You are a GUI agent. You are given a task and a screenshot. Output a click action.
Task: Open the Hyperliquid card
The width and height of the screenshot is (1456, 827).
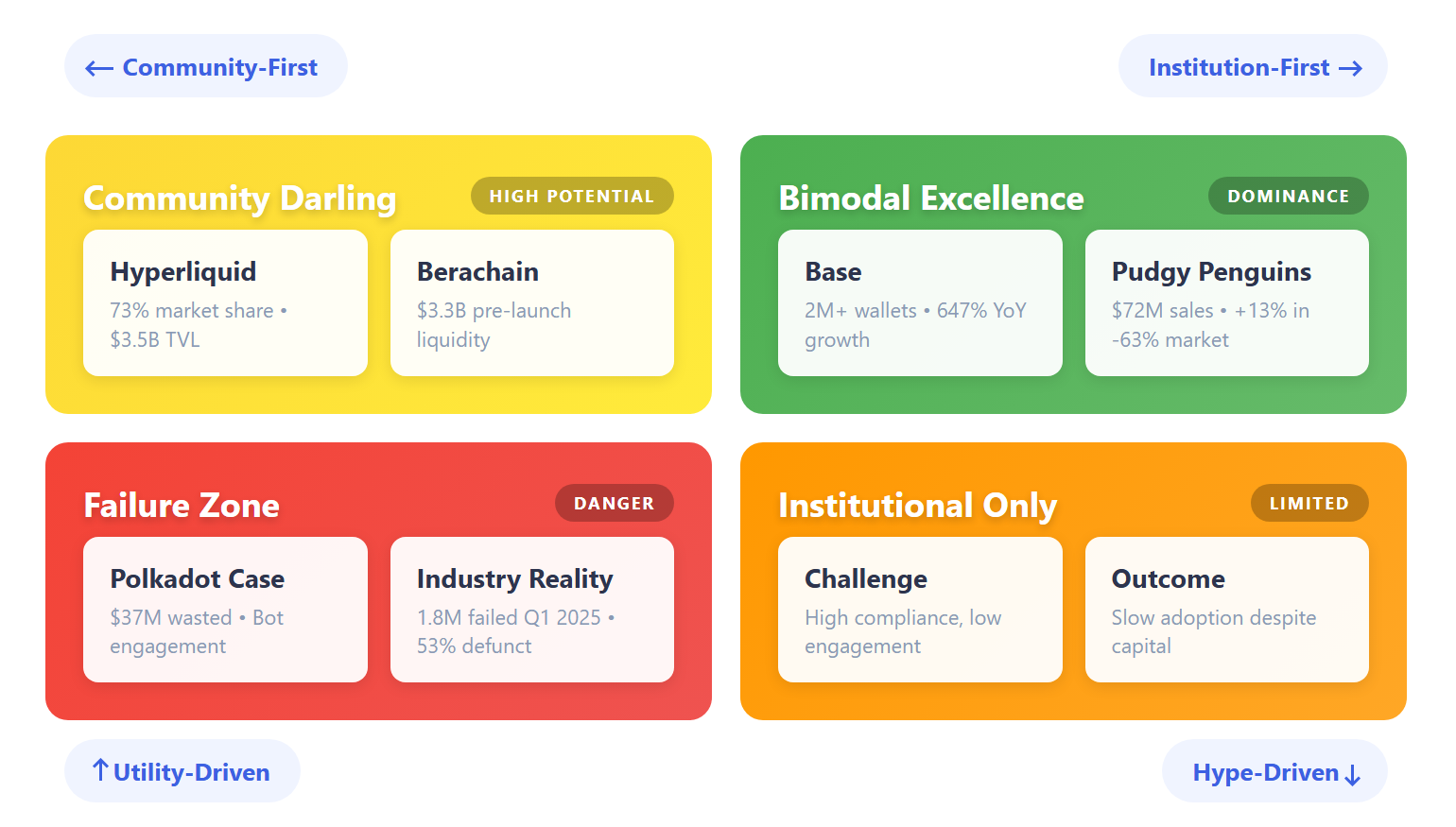(x=225, y=302)
